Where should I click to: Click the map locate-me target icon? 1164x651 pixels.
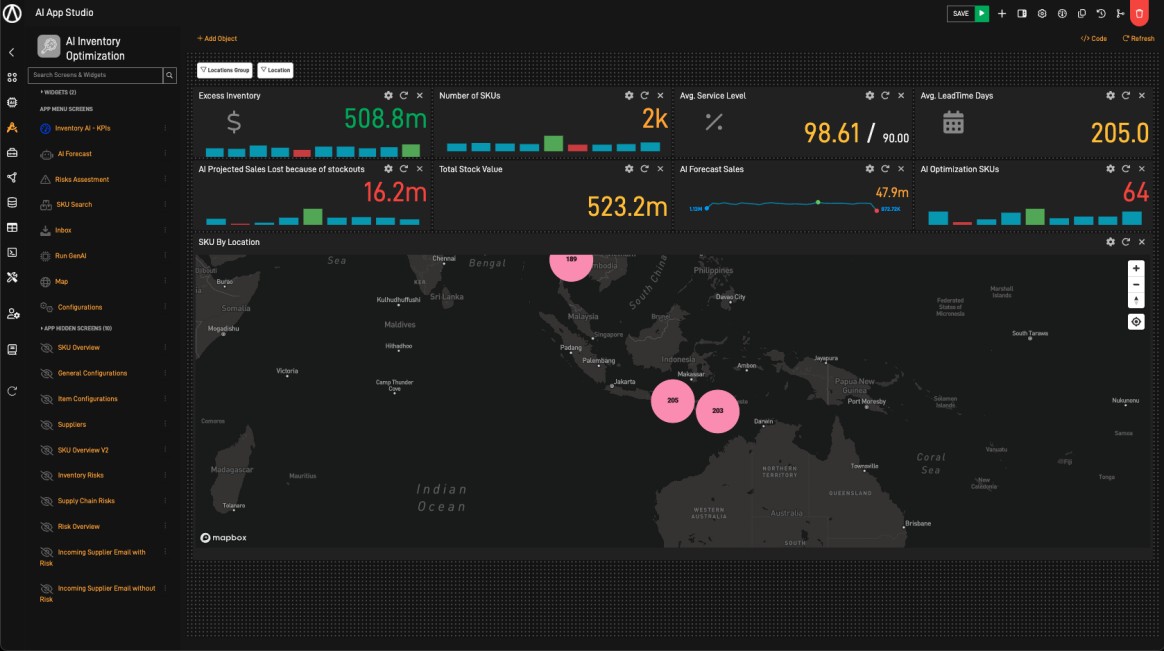click(1136, 322)
